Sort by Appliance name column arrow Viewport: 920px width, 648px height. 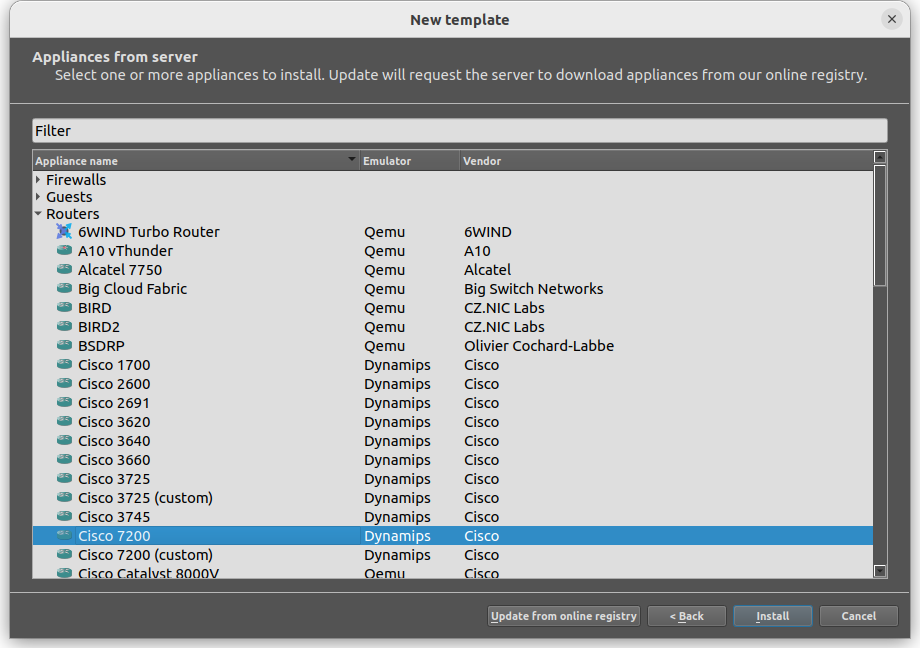point(351,159)
